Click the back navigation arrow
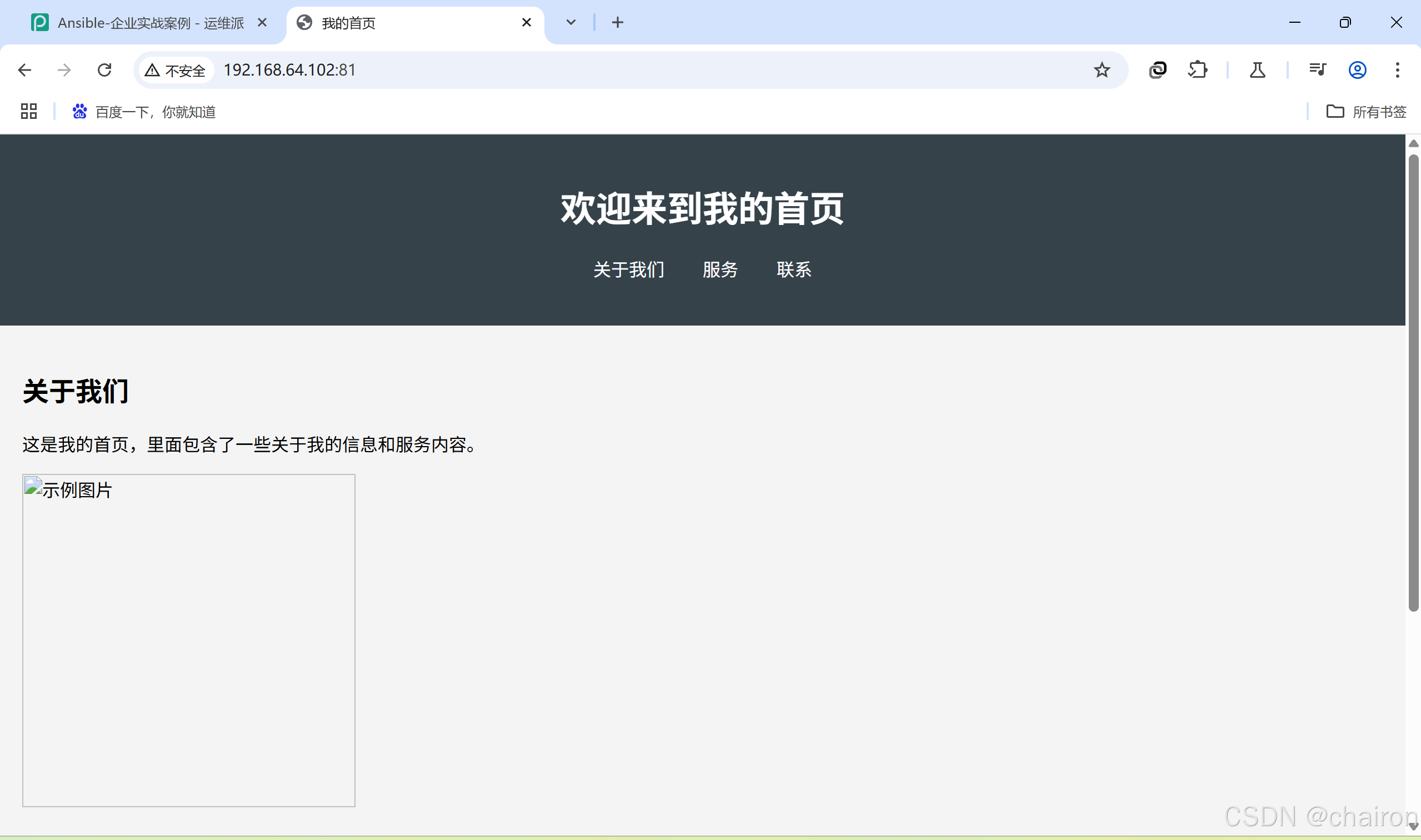The width and height of the screenshot is (1421, 840). 24,70
